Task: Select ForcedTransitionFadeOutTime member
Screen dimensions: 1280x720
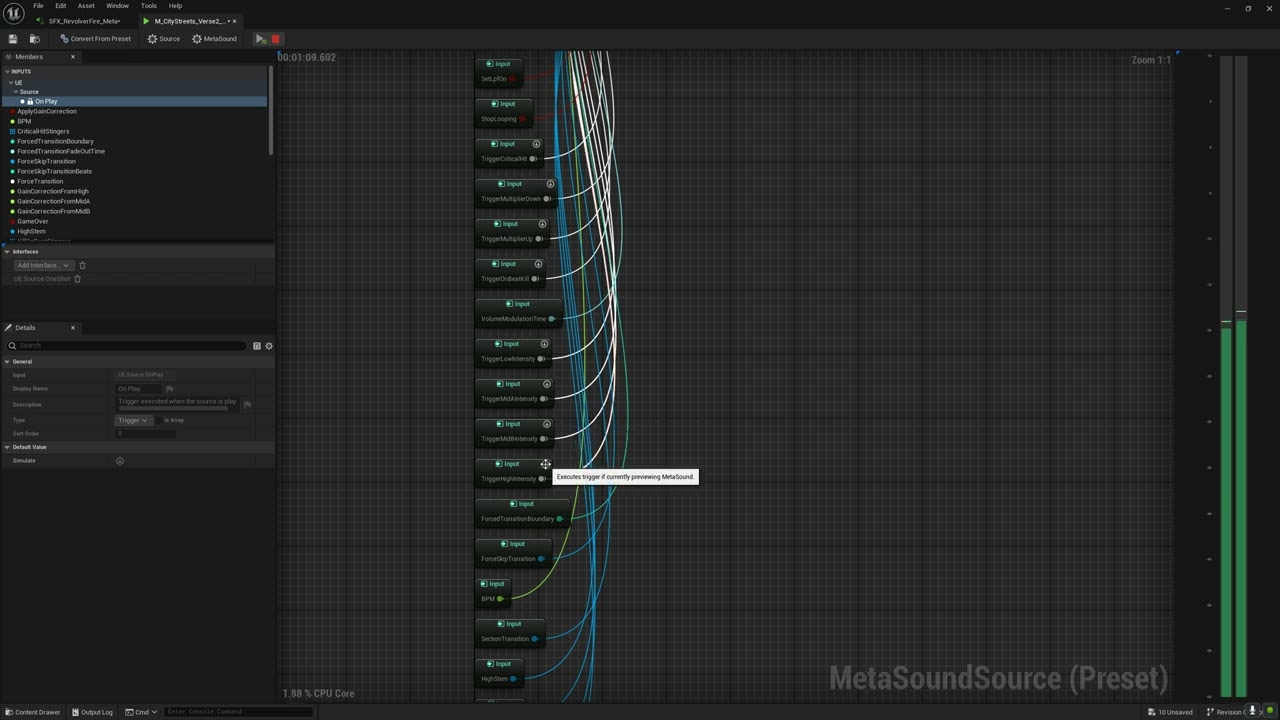Action: click(61, 151)
